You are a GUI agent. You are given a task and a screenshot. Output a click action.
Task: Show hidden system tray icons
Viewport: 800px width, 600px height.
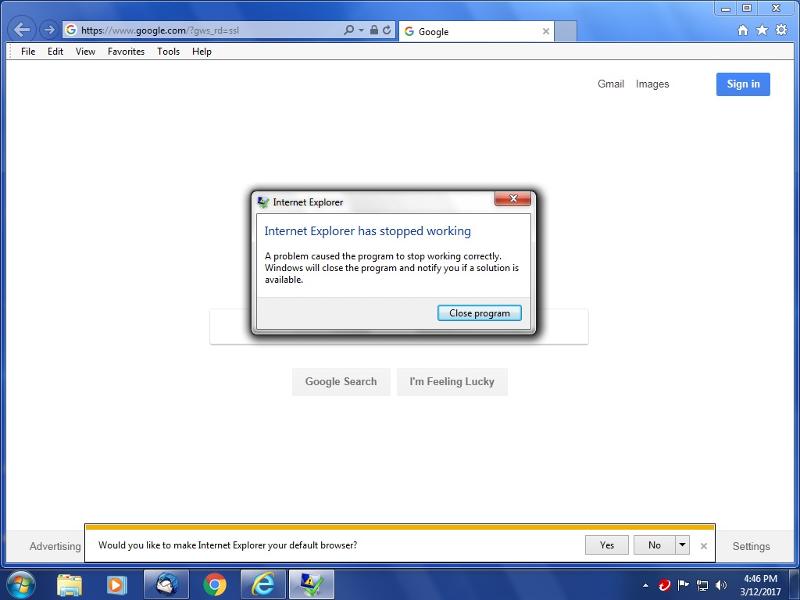tap(645, 585)
